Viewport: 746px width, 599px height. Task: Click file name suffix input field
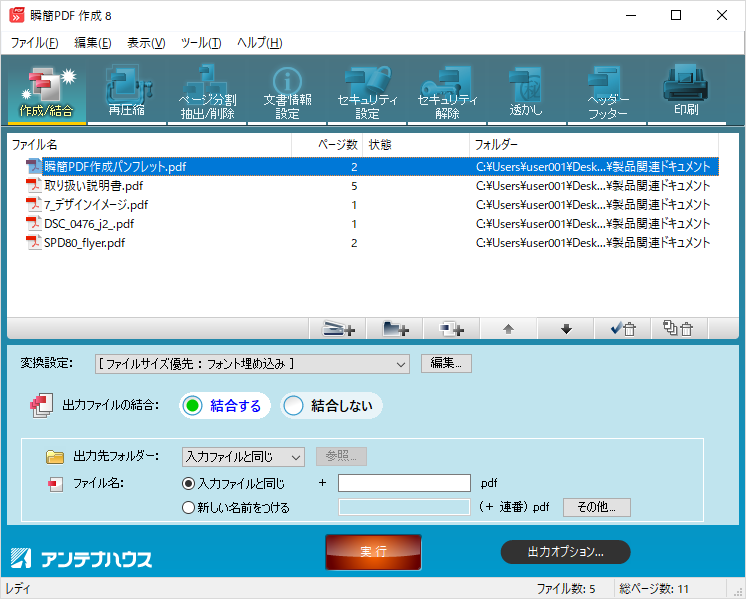404,483
